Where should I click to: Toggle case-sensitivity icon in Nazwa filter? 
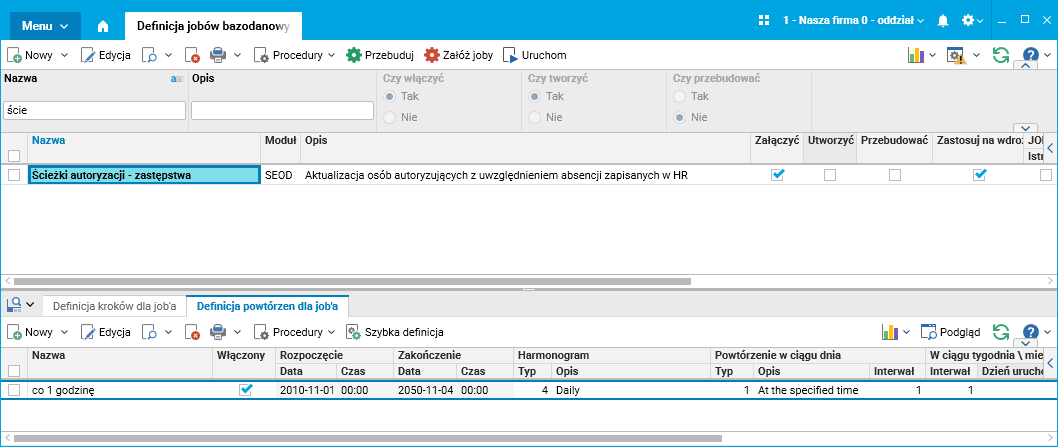[177, 79]
